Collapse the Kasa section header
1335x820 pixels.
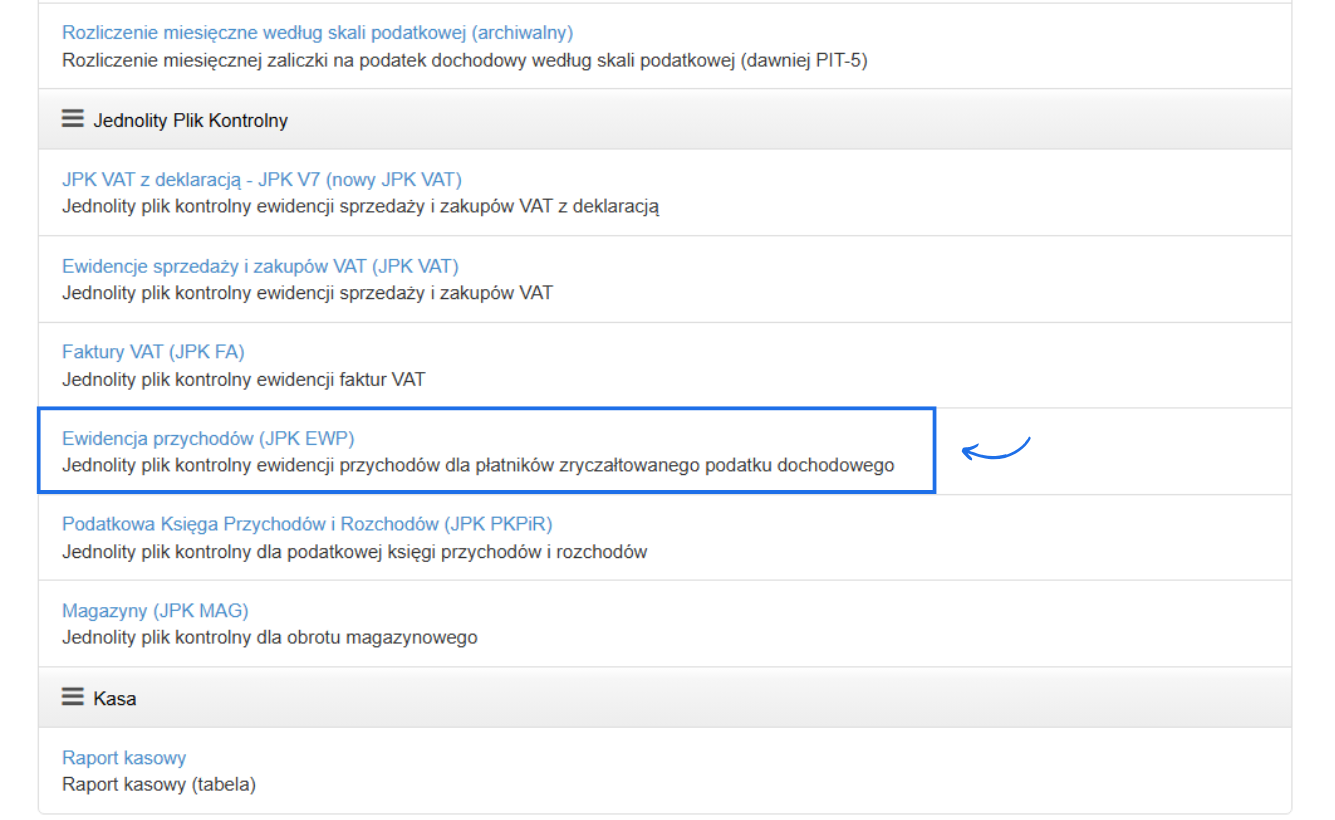tap(114, 699)
